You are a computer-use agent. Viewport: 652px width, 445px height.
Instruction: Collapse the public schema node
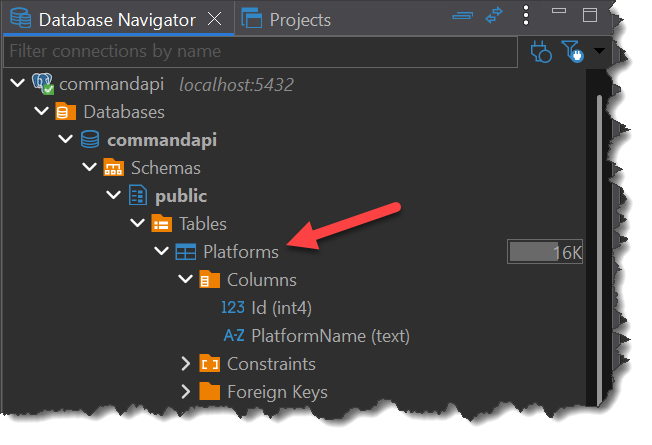(x=114, y=195)
